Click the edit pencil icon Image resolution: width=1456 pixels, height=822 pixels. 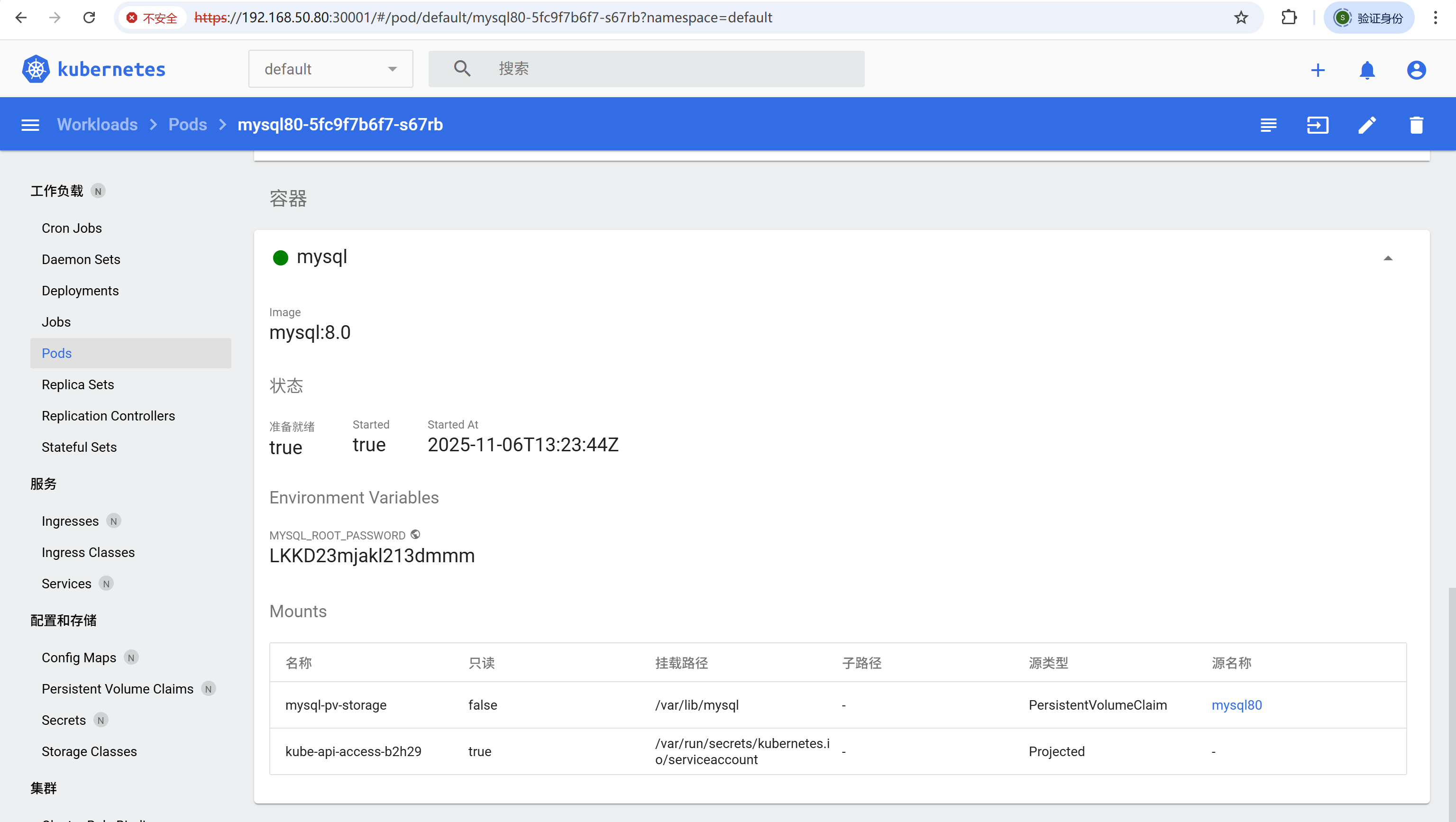(x=1367, y=125)
